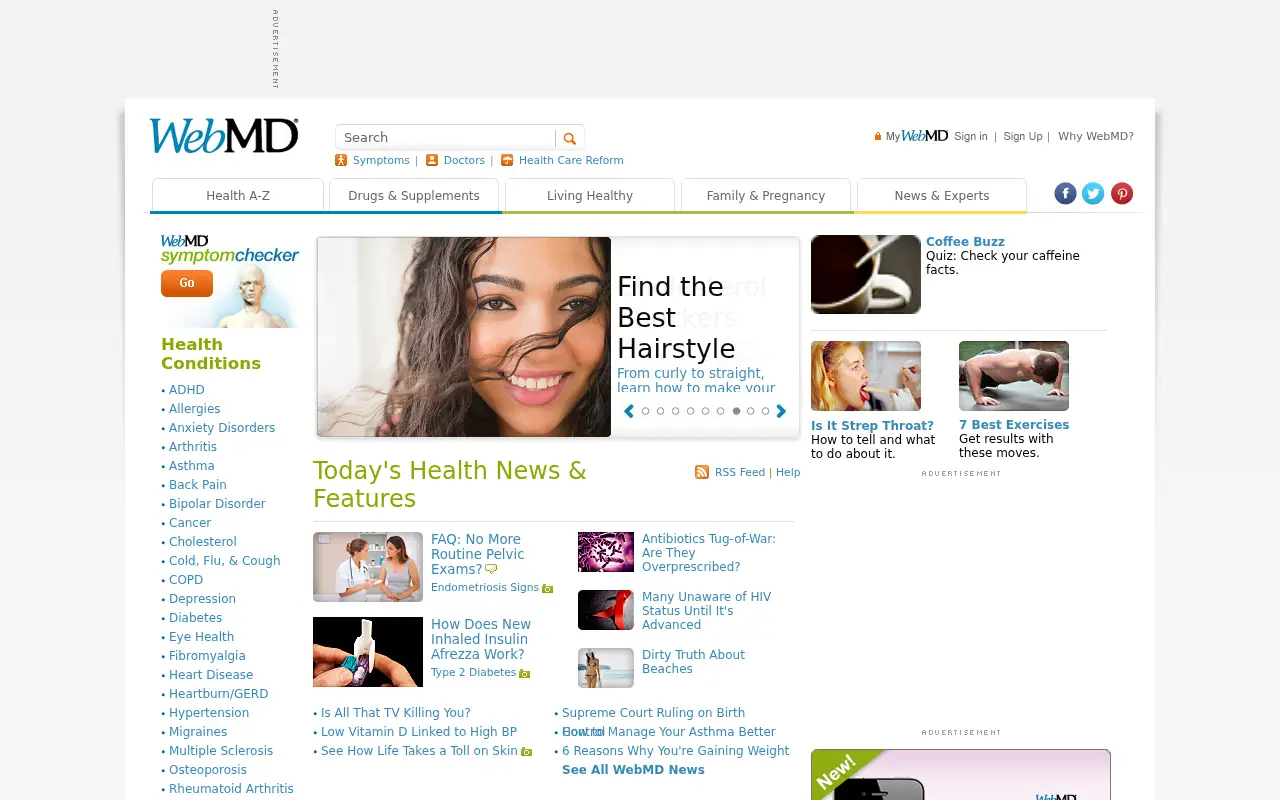Open the Pinterest social icon
1280x800 pixels.
point(1122,194)
